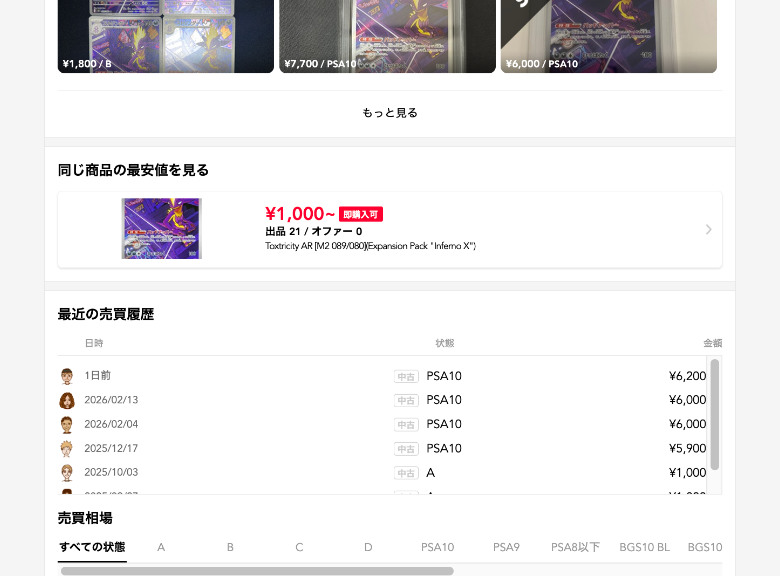780x576 pixels.
Task: Open Toxtricity AR M2 089/080 product link
Action: (x=370, y=246)
